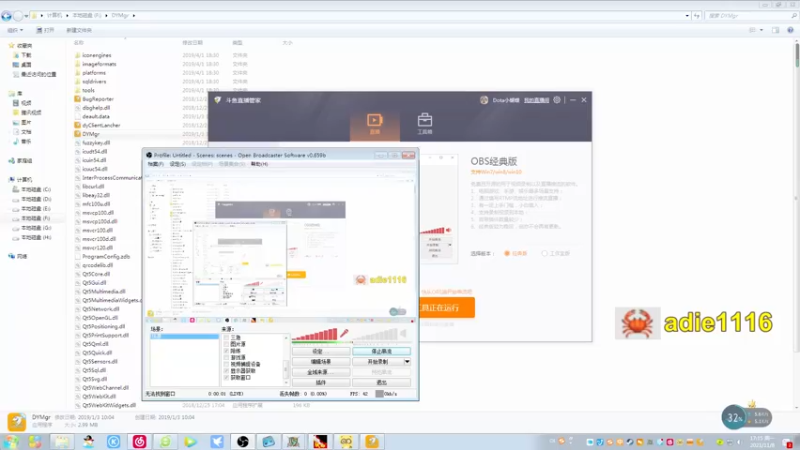Open the Explorer help icon
The width and height of the screenshot is (800, 450).
[790, 30]
